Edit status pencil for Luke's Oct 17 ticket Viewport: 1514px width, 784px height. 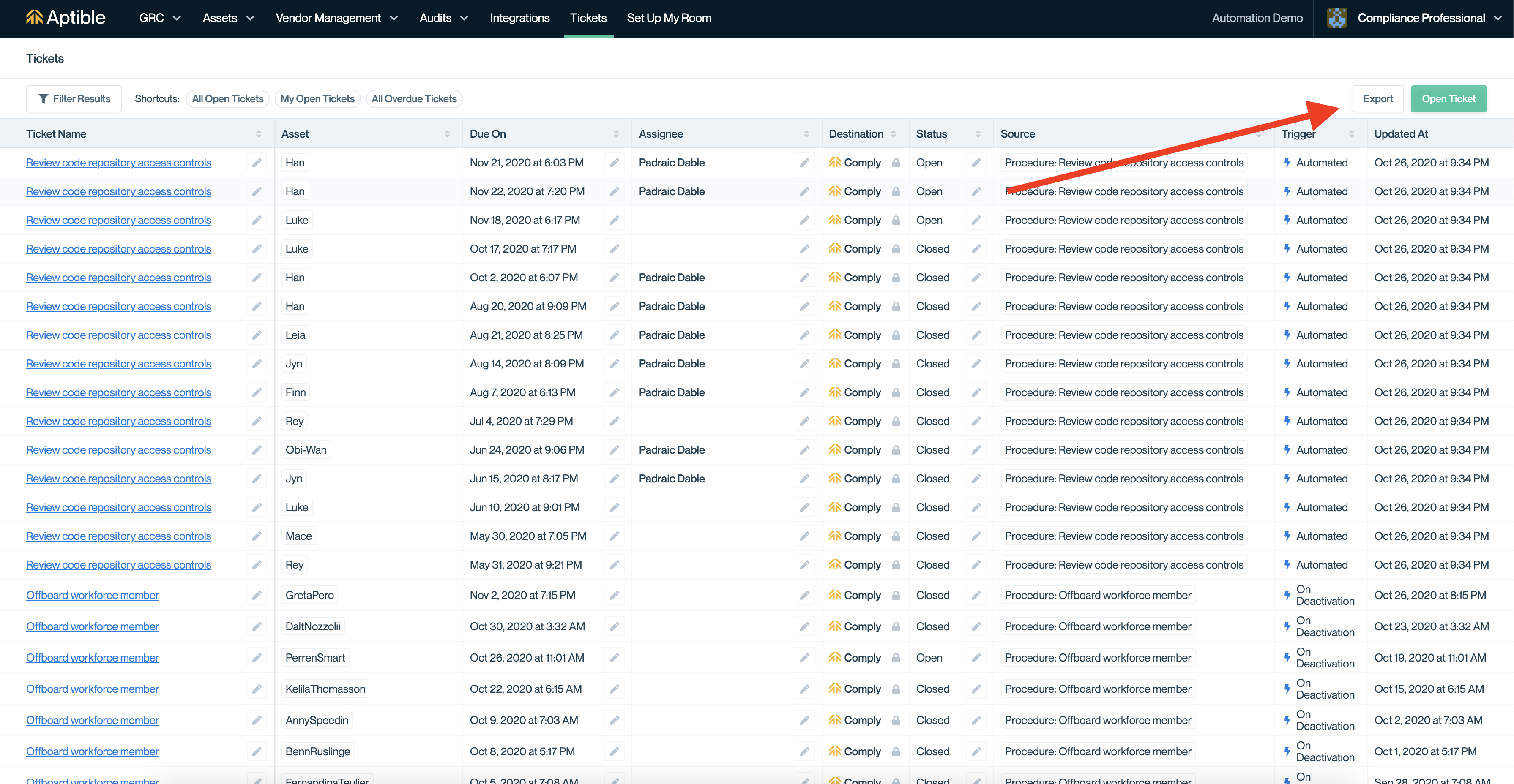(976, 249)
